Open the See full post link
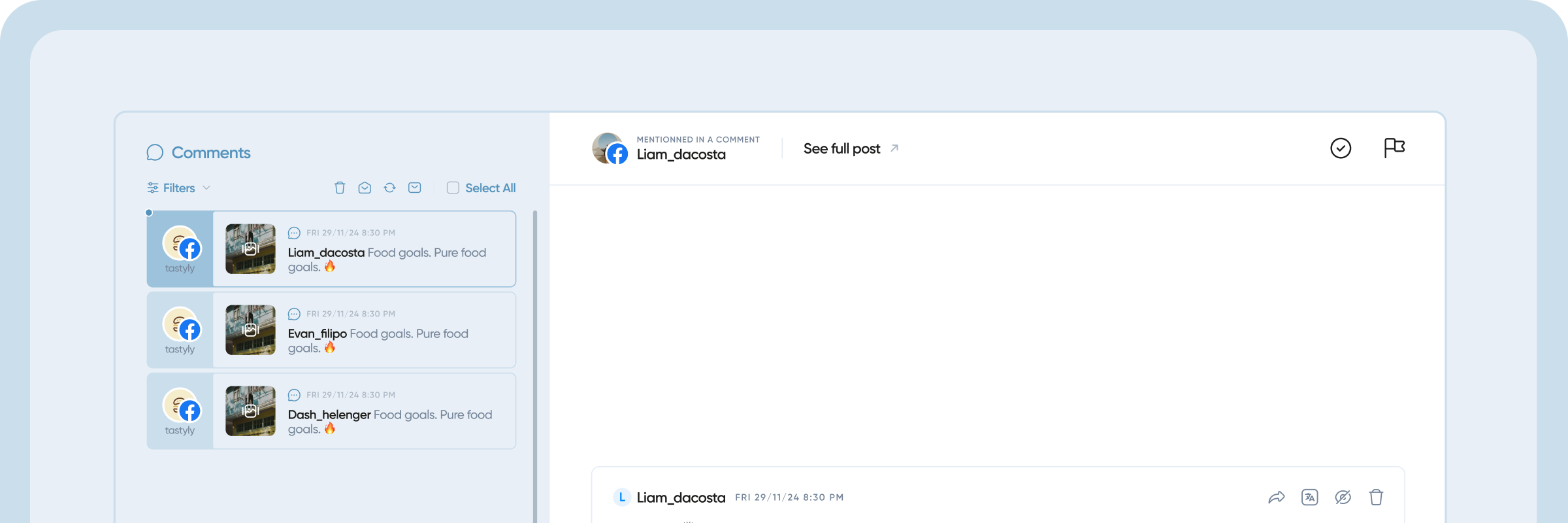This screenshot has height=523, width=1568. tap(851, 148)
